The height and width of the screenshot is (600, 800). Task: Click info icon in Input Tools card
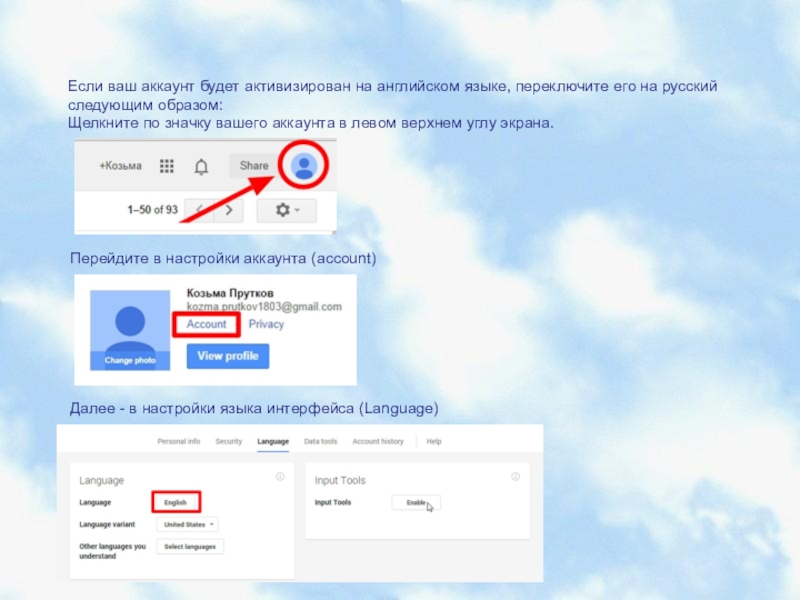(515, 477)
